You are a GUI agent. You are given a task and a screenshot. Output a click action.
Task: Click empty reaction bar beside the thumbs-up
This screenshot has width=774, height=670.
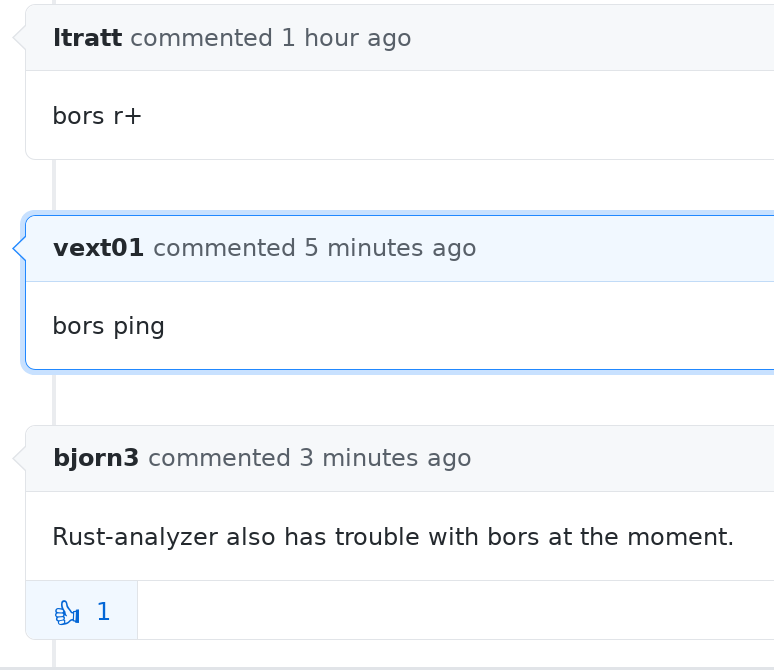[x=450, y=610]
